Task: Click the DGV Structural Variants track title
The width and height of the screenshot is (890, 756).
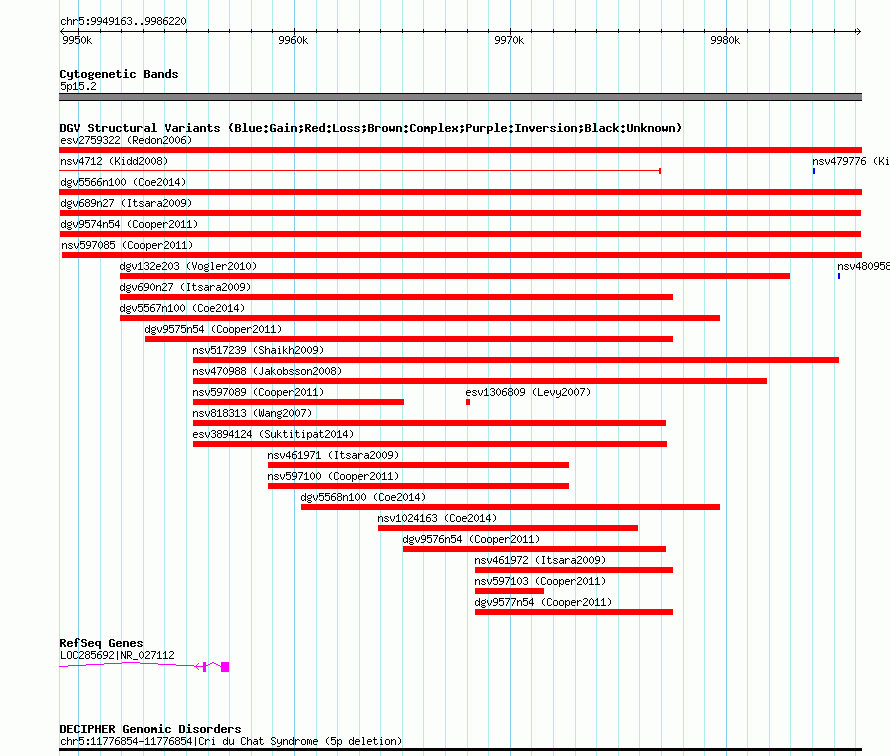Action: coord(371,128)
